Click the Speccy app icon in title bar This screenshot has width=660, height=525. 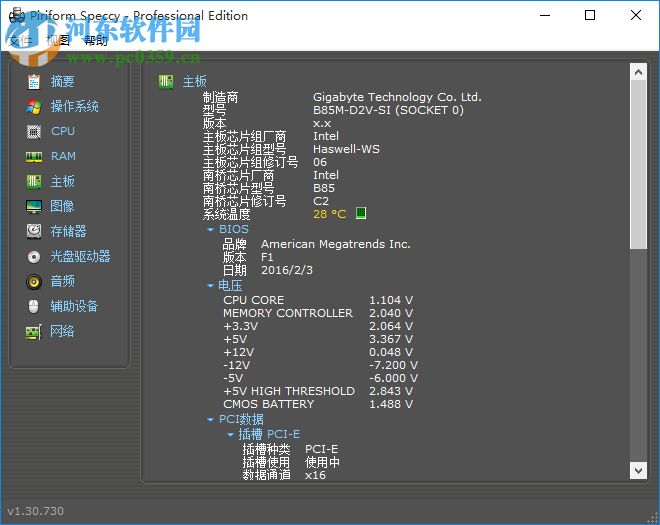pos(17,16)
